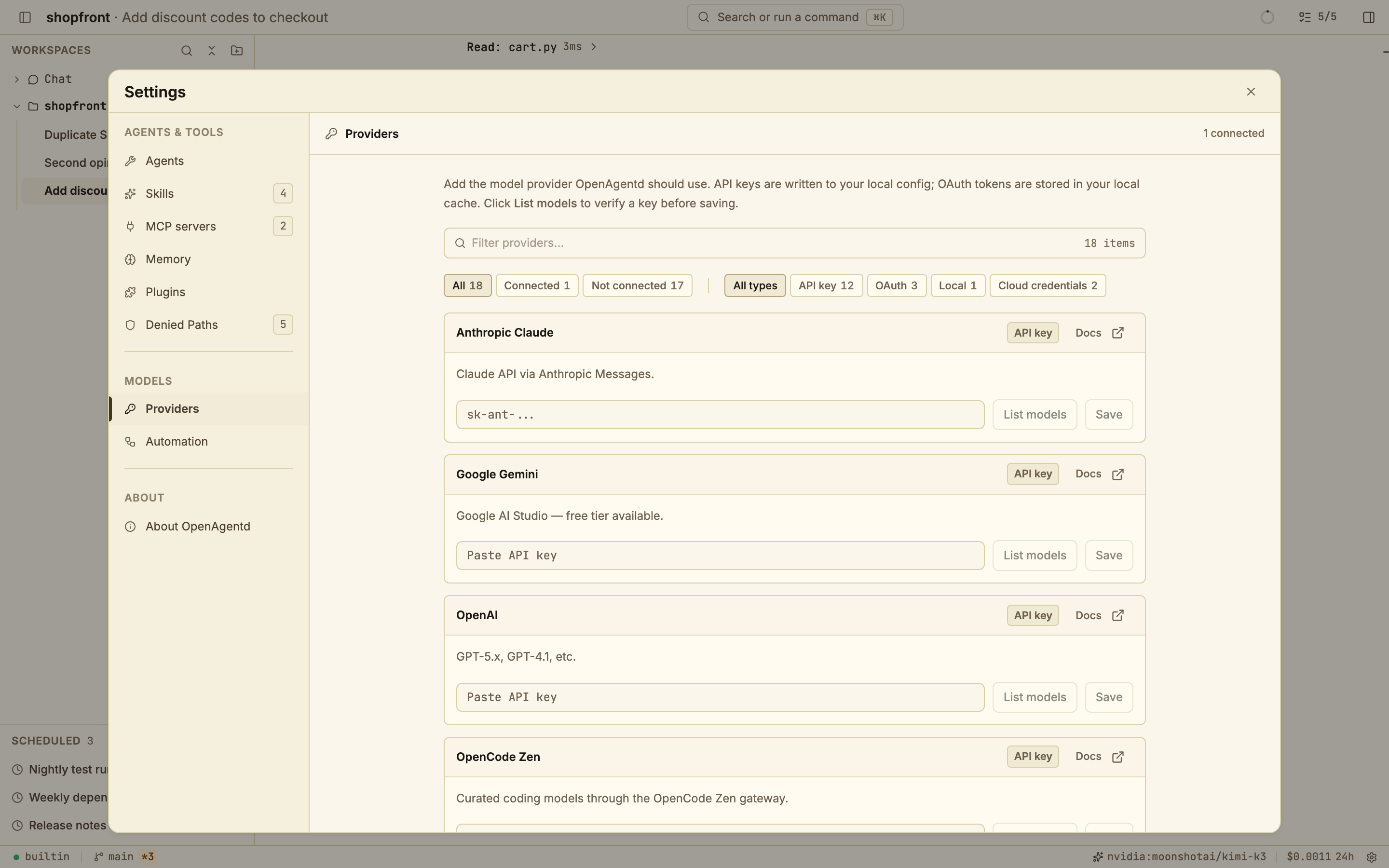Filter by Cloud credentials 2 type

pyautogui.click(x=1048, y=285)
